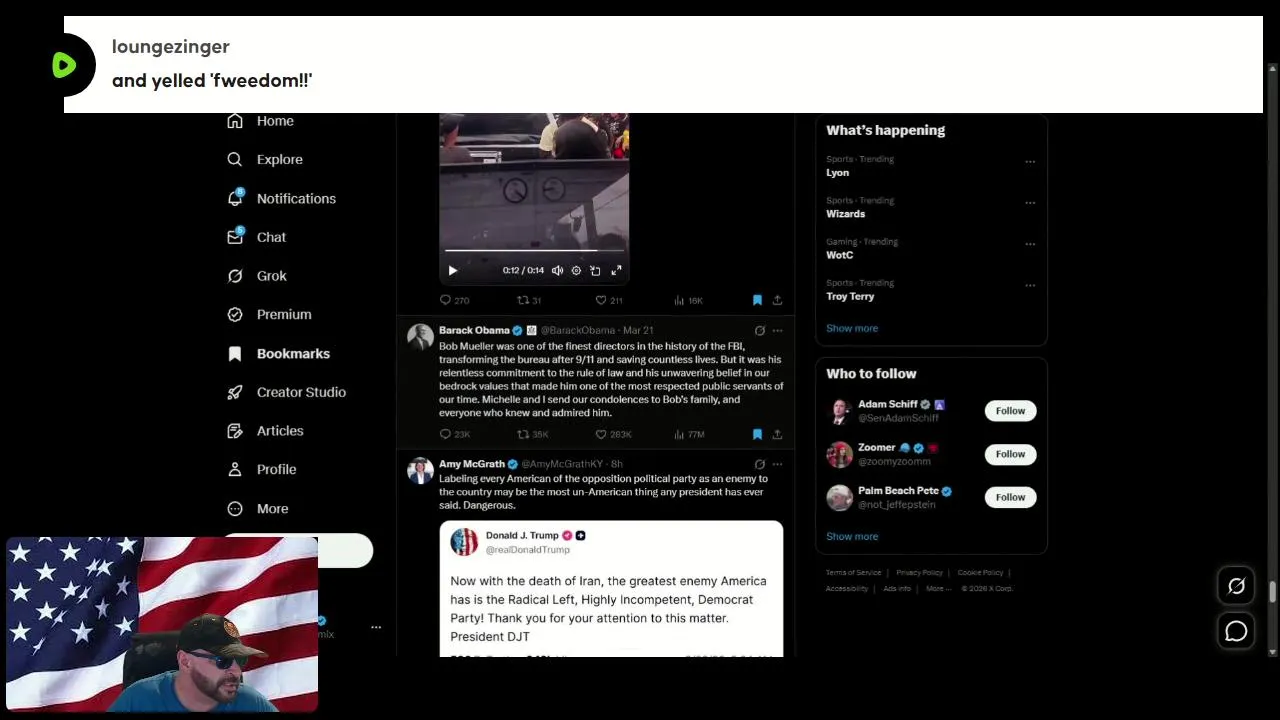Mute the video volume icon
Screen dimensions: 1280x720
[x=557, y=270]
